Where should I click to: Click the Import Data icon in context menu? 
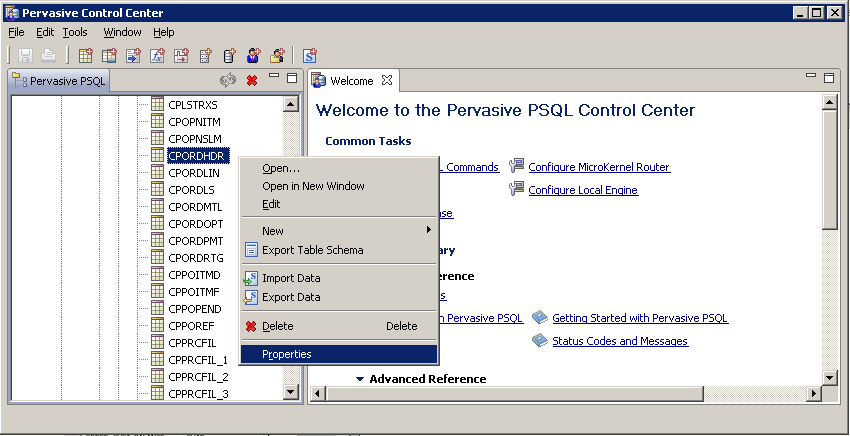point(251,278)
